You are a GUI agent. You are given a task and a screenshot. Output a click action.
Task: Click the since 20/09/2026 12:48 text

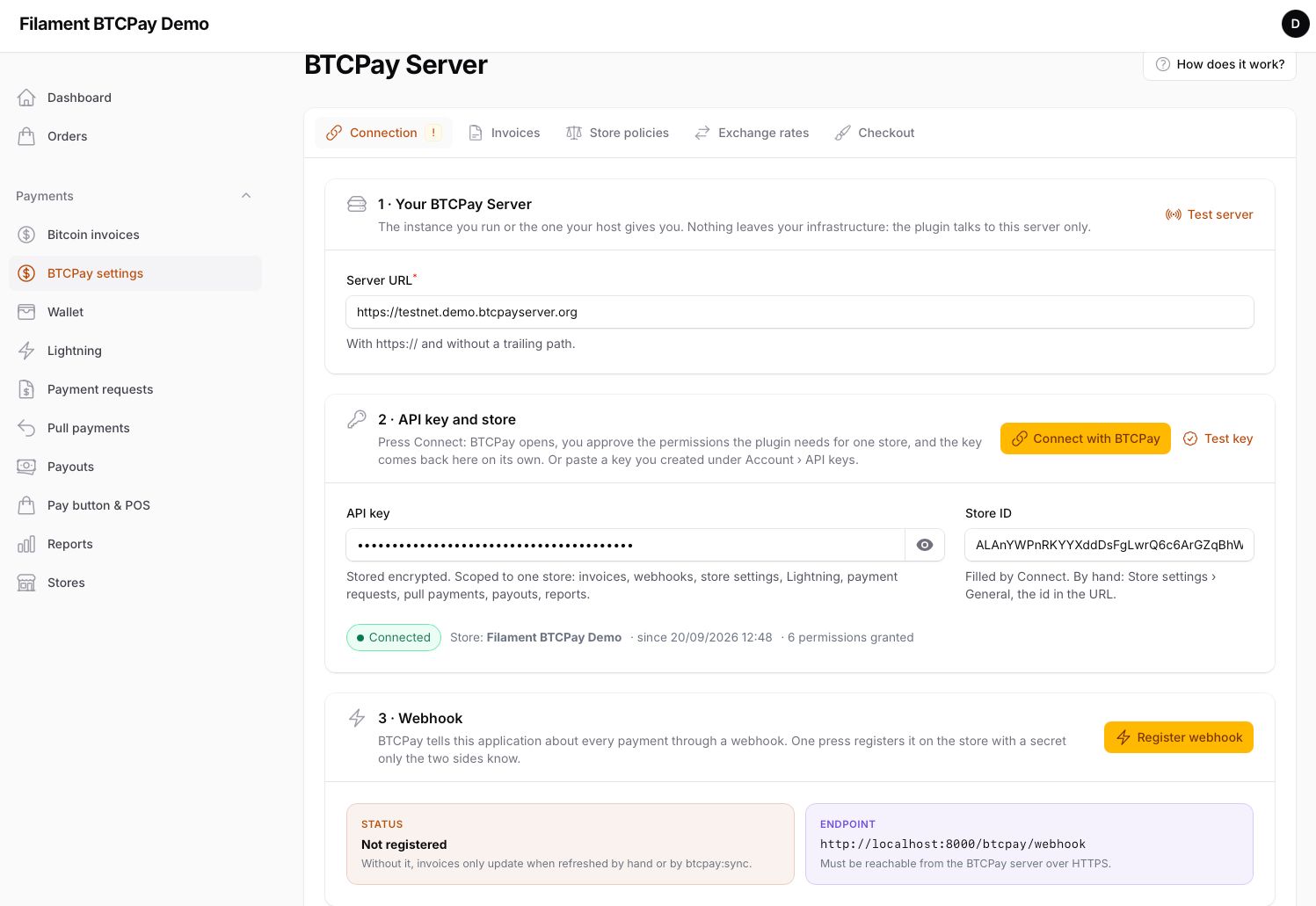tap(704, 637)
